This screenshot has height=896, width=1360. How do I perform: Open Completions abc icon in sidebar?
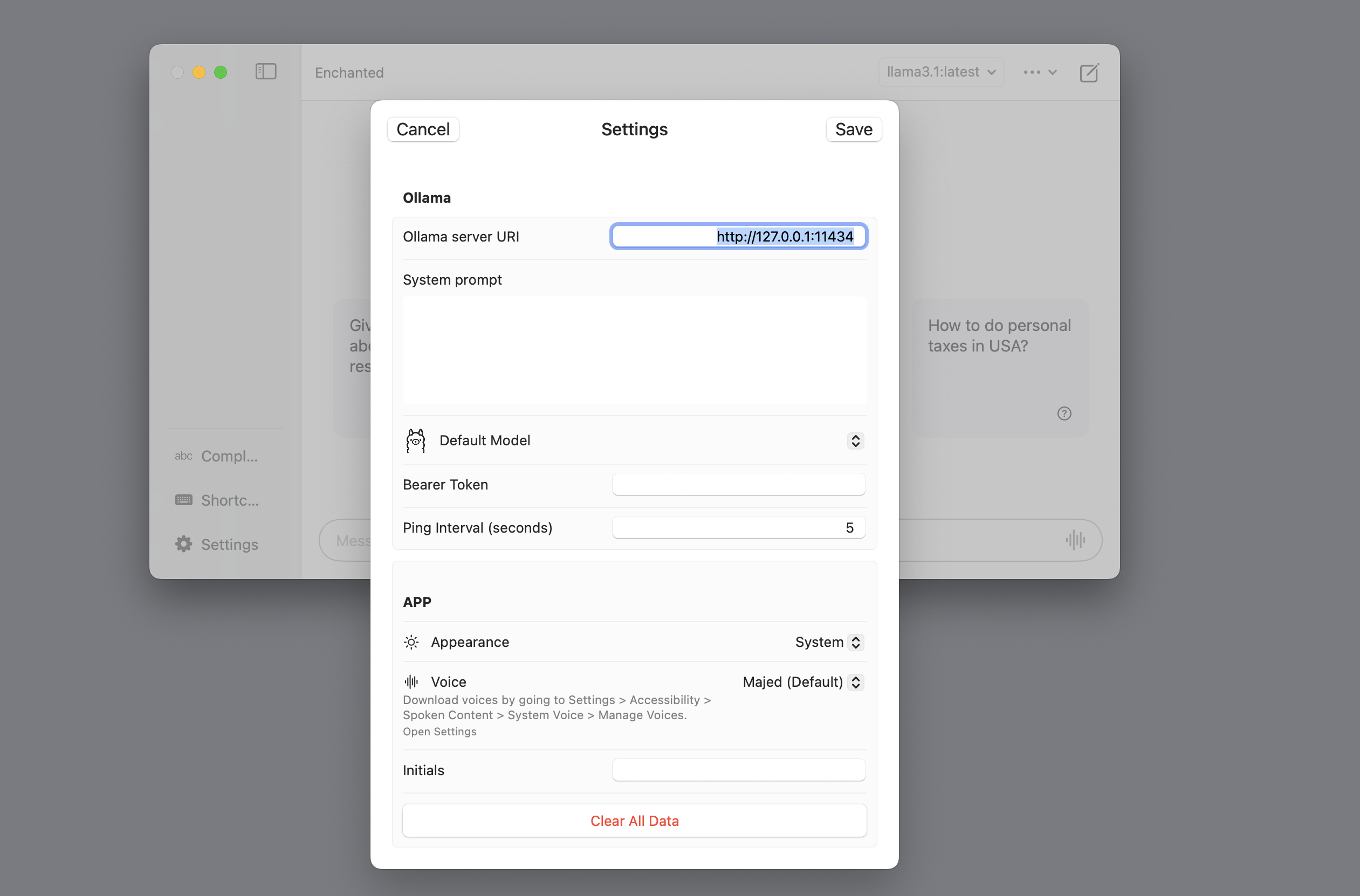[183, 456]
